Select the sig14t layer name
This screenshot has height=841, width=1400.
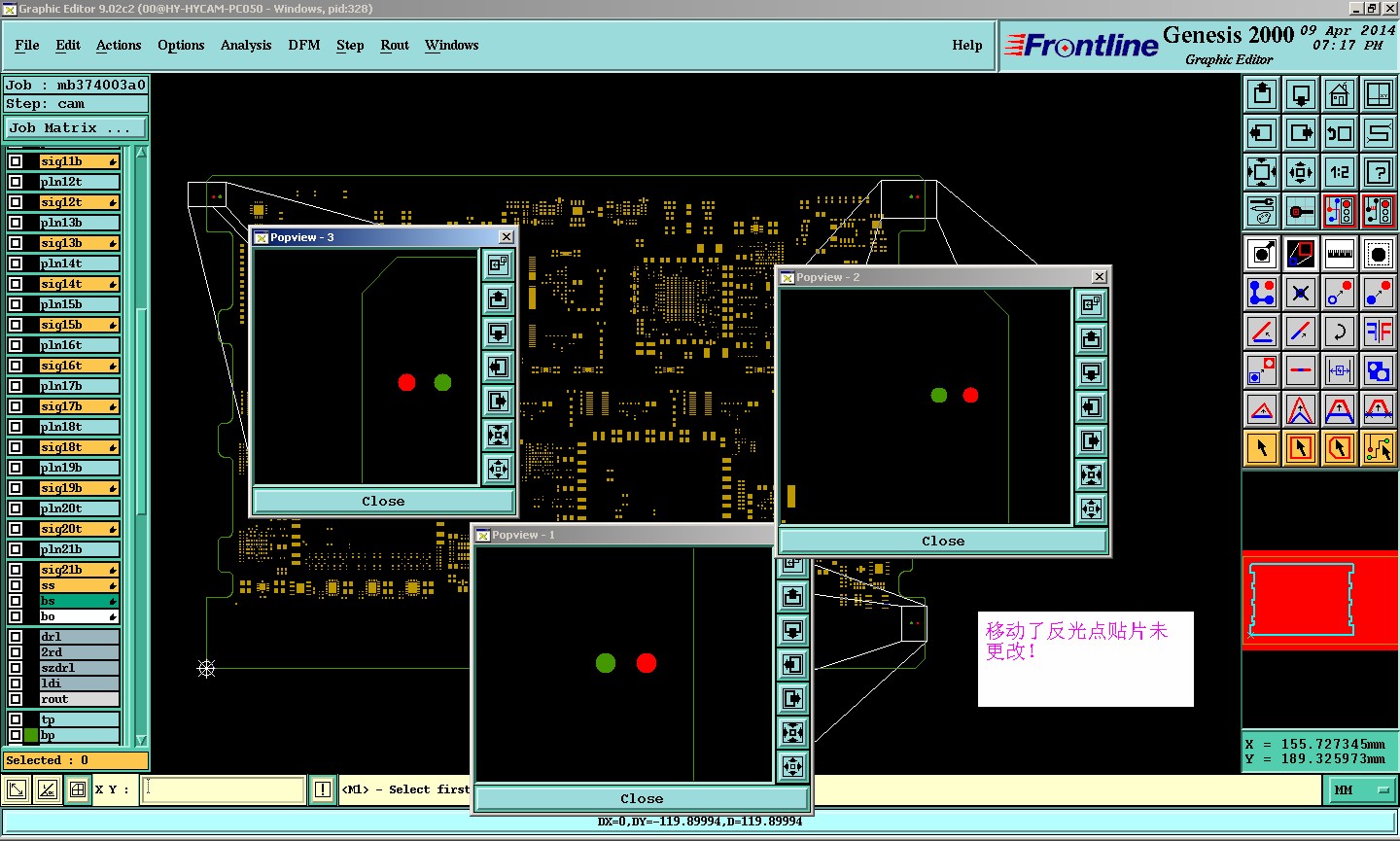(79, 284)
